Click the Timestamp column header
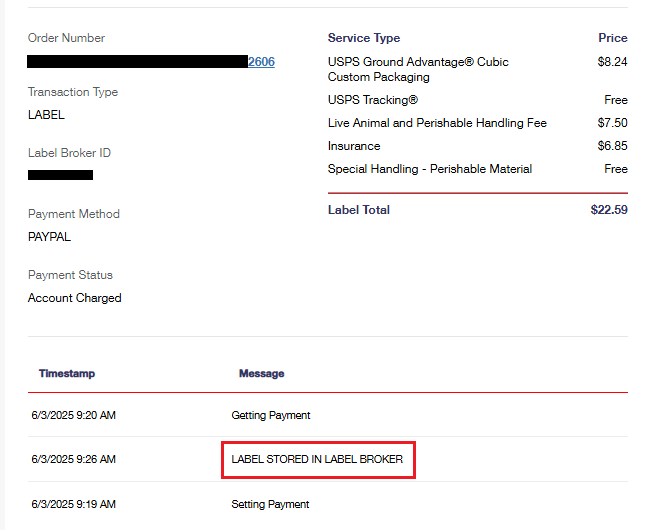 click(x=67, y=373)
